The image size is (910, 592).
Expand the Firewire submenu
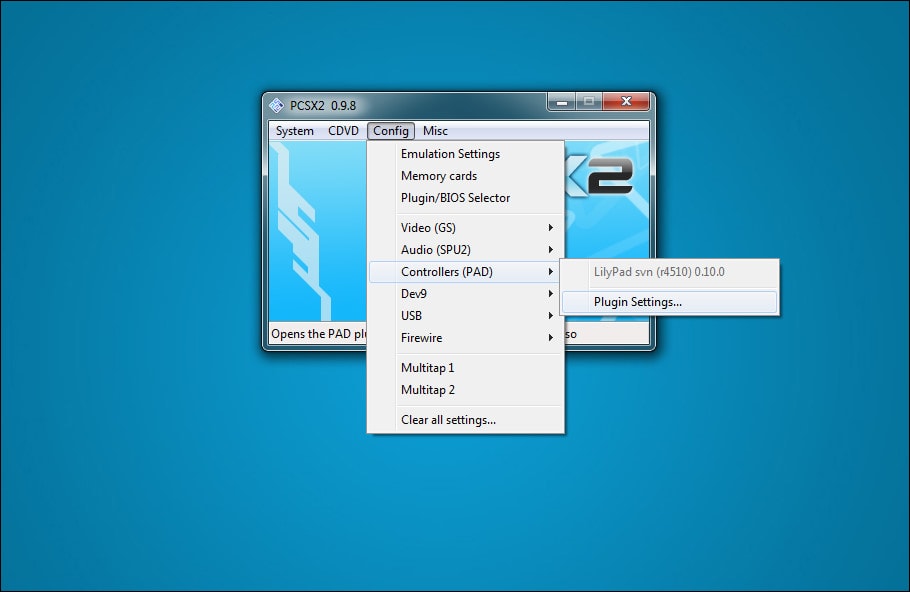pyautogui.click(x=466, y=338)
